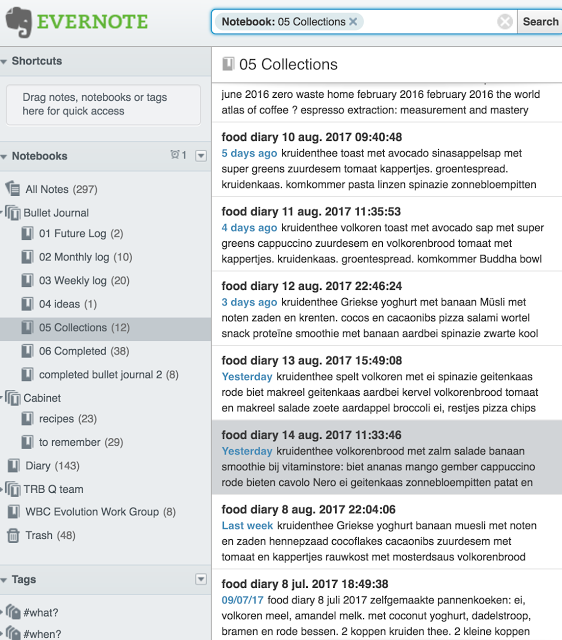The width and height of the screenshot is (562, 640).
Task: Select All Notes (297) label
Action: 61,189
